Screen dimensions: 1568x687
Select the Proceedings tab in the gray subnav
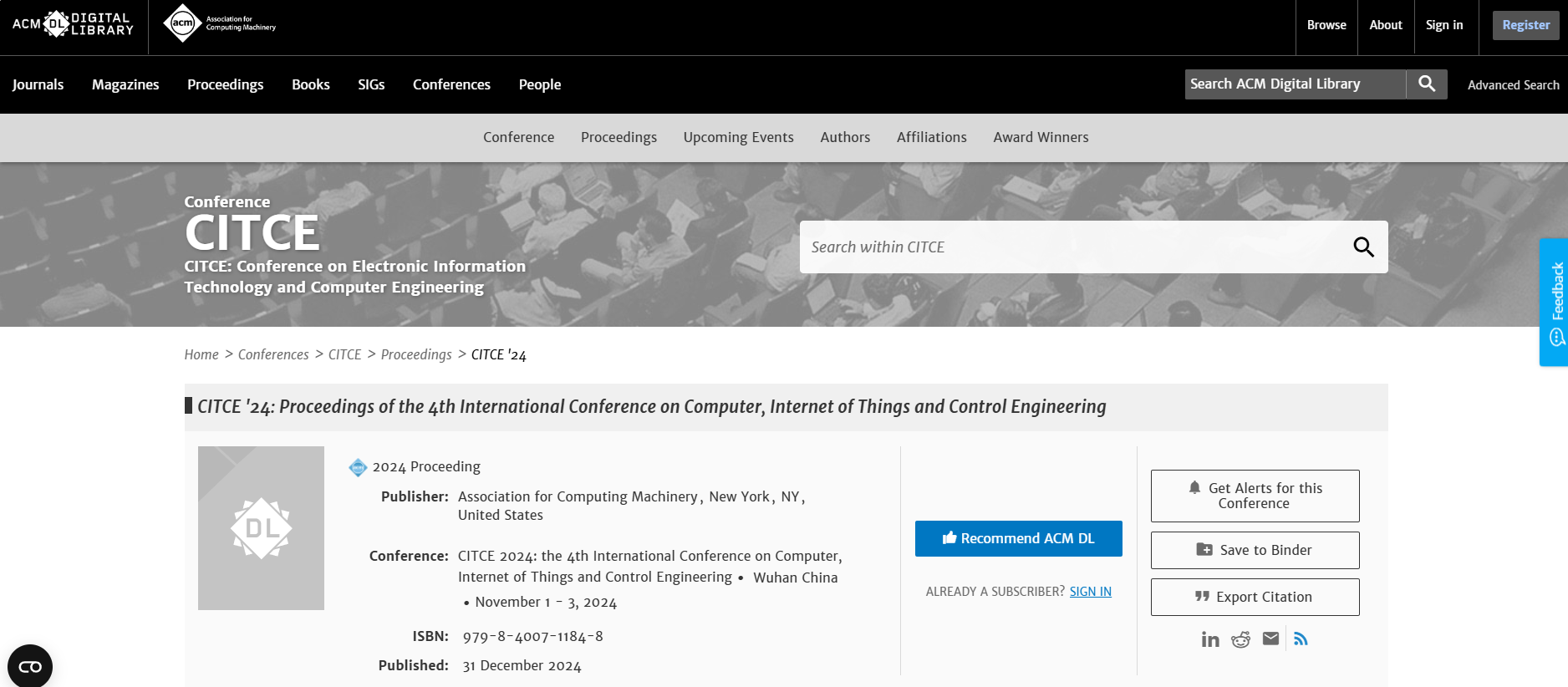click(x=619, y=137)
